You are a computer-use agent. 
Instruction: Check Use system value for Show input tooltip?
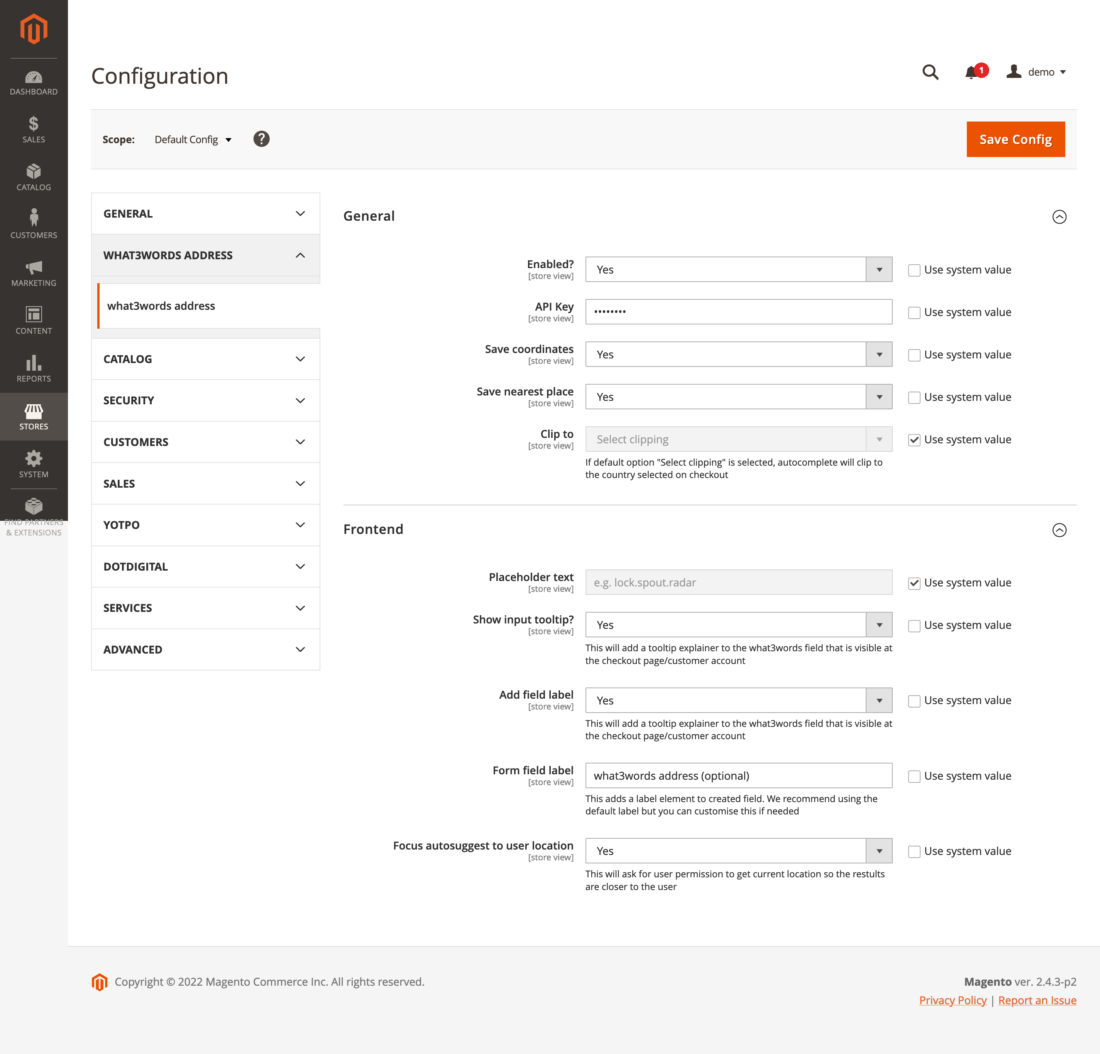pyautogui.click(x=913, y=625)
